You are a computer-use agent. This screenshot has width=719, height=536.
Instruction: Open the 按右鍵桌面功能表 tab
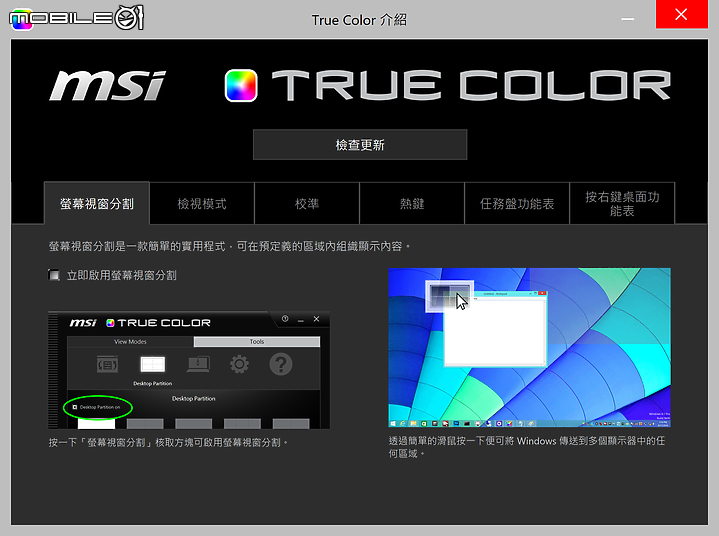[622, 203]
